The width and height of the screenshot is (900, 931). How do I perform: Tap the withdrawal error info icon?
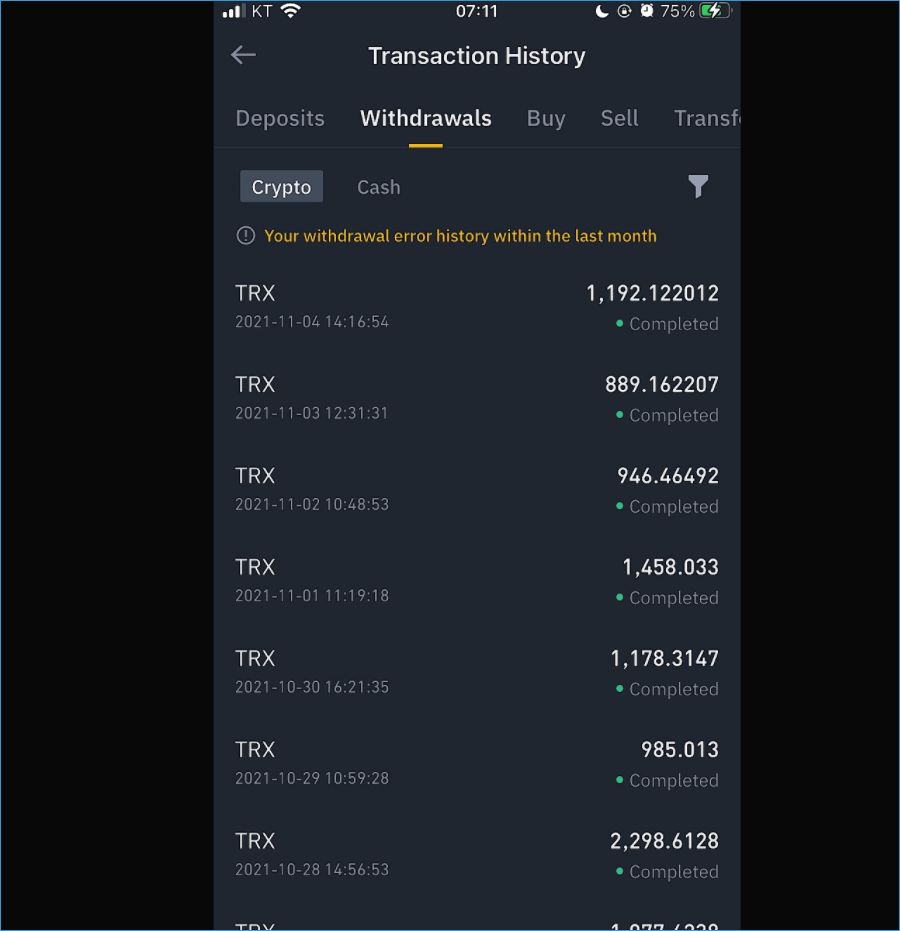246,236
